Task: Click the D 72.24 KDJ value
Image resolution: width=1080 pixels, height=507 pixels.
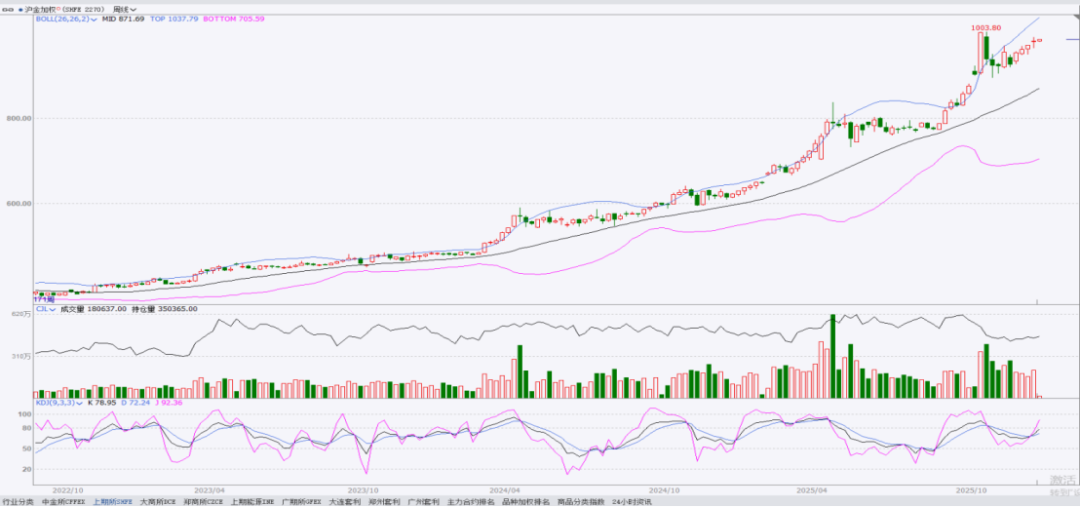Action: coord(135,401)
